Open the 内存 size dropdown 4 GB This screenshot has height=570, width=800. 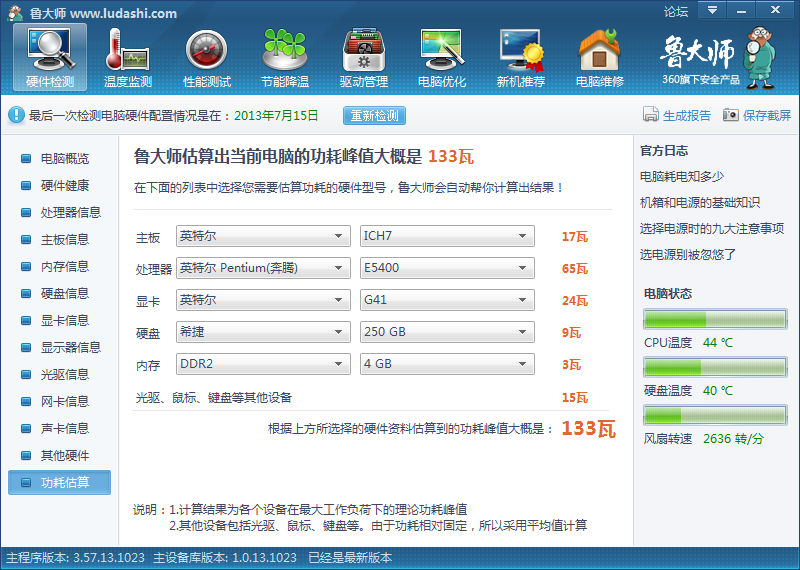pyautogui.click(x=447, y=364)
